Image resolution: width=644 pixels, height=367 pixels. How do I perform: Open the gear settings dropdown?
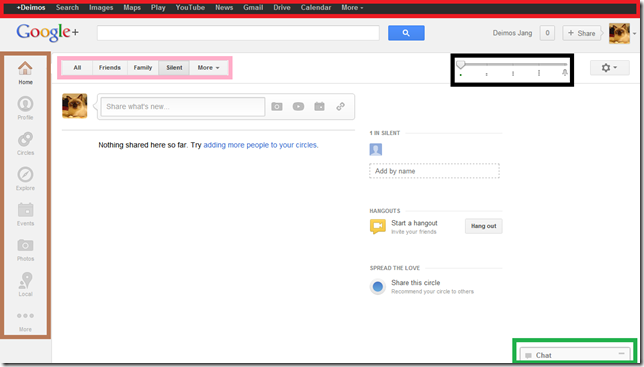coord(610,68)
